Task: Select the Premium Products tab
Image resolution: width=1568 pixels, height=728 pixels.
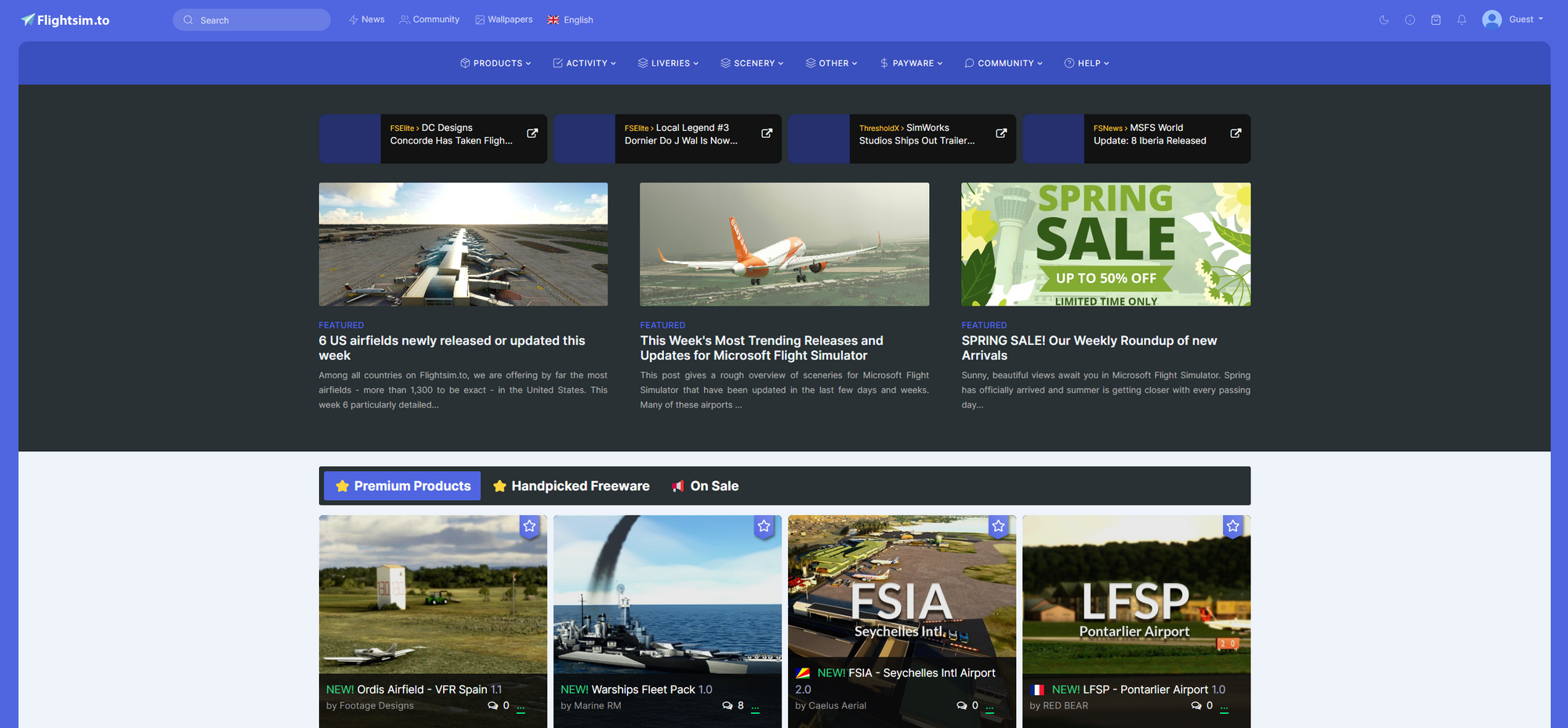Action: [402, 486]
